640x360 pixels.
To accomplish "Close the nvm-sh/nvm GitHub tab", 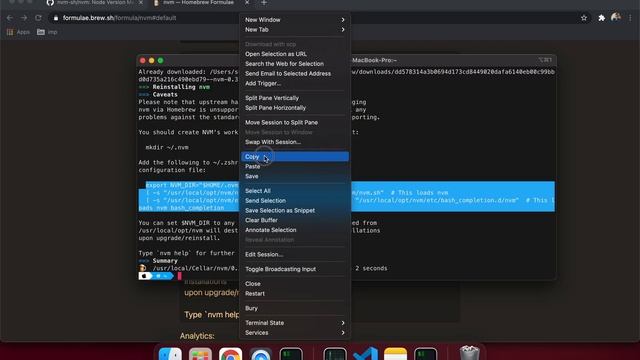I will (x=141, y=3).
